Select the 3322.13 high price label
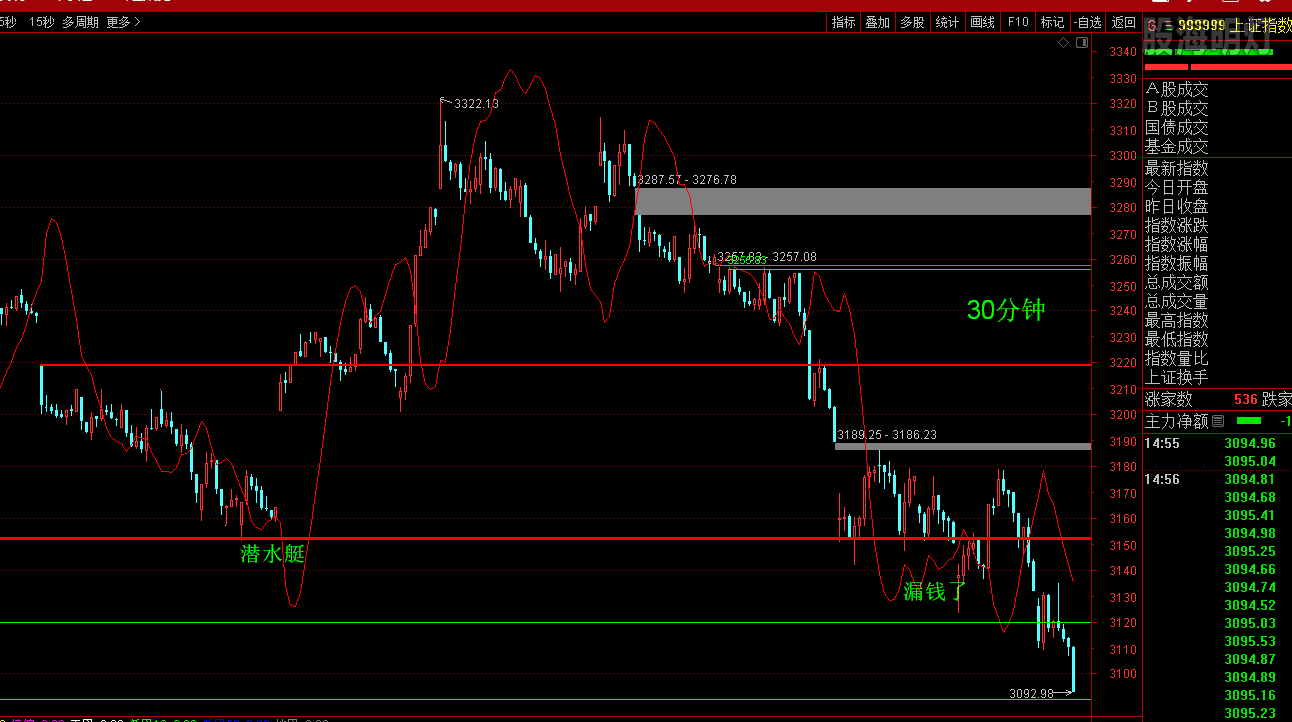The width and height of the screenshot is (1292, 722). click(x=476, y=103)
